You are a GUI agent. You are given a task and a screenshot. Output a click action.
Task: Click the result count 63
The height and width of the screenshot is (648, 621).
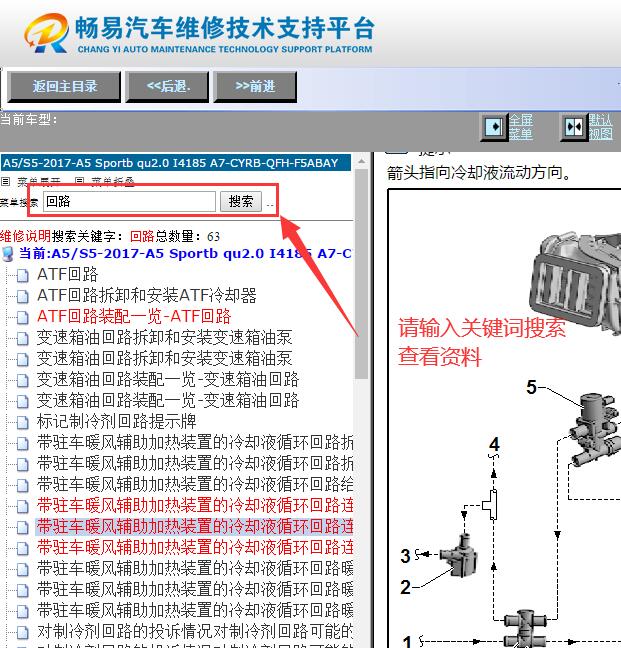pyautogui.click(x=213, y=237)
